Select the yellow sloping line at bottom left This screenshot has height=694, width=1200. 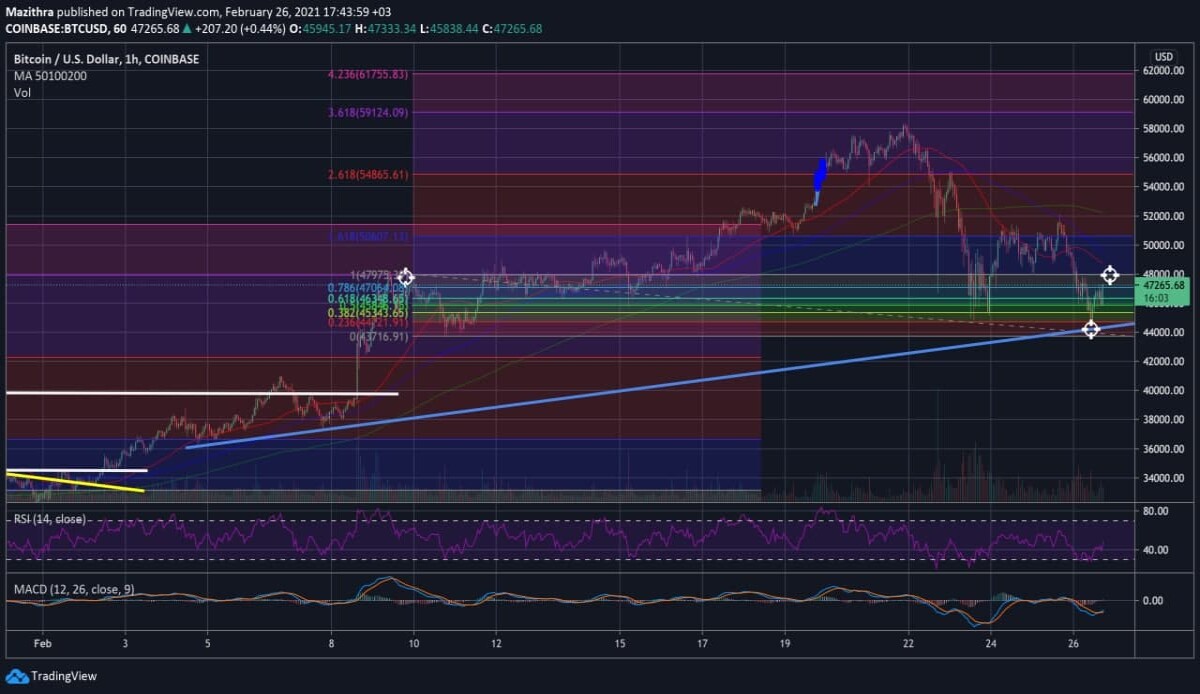click(x=75, y=482)
